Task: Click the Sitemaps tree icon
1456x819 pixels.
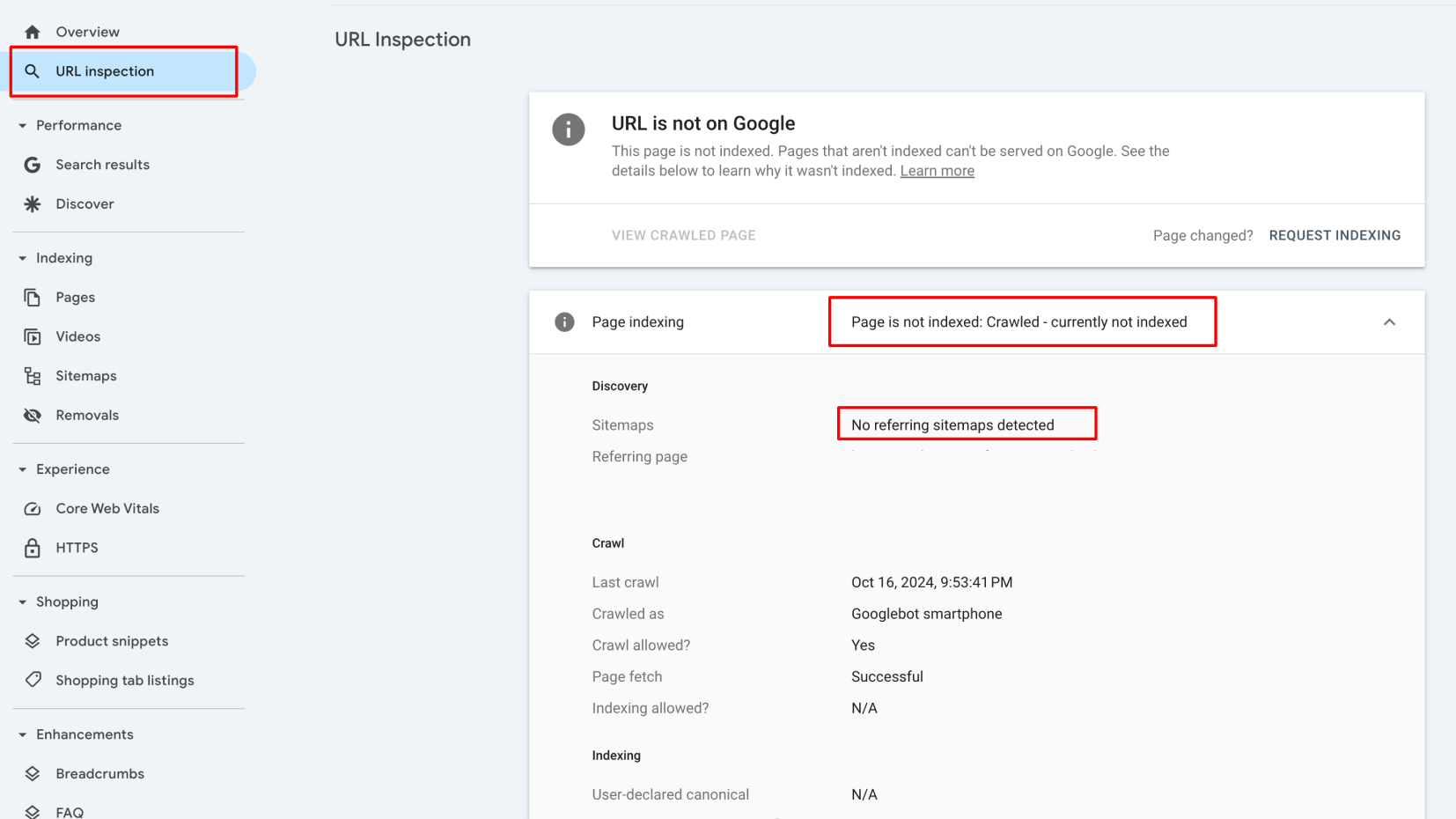Action: pos(33,376)
